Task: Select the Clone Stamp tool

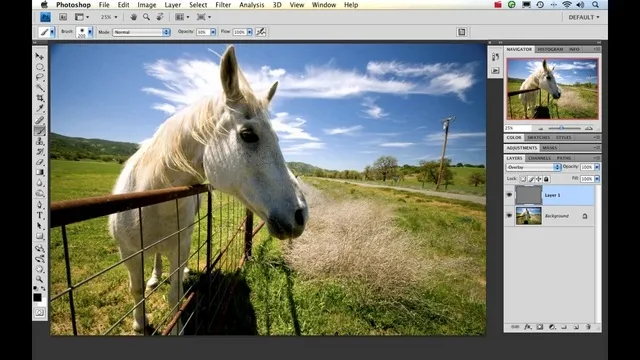Action: click(40, 141)
